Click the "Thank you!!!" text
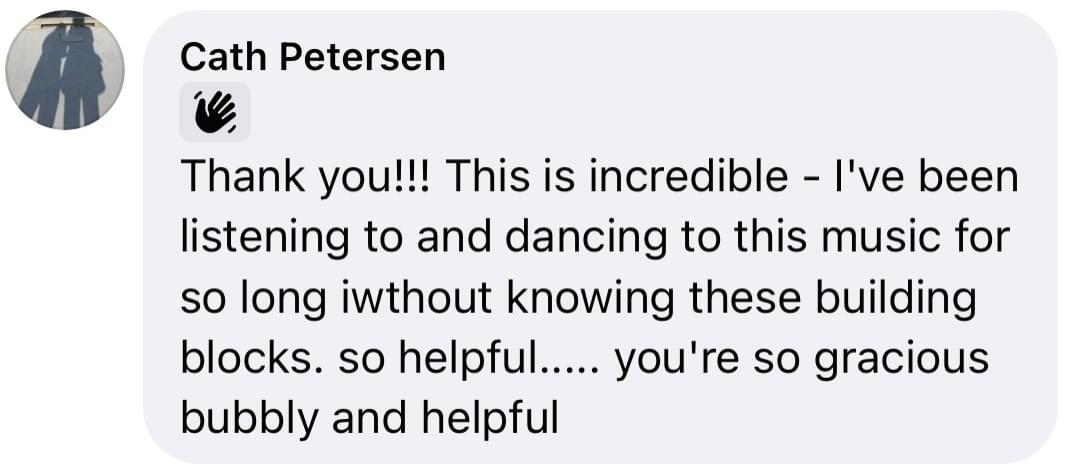 point(306,178)
